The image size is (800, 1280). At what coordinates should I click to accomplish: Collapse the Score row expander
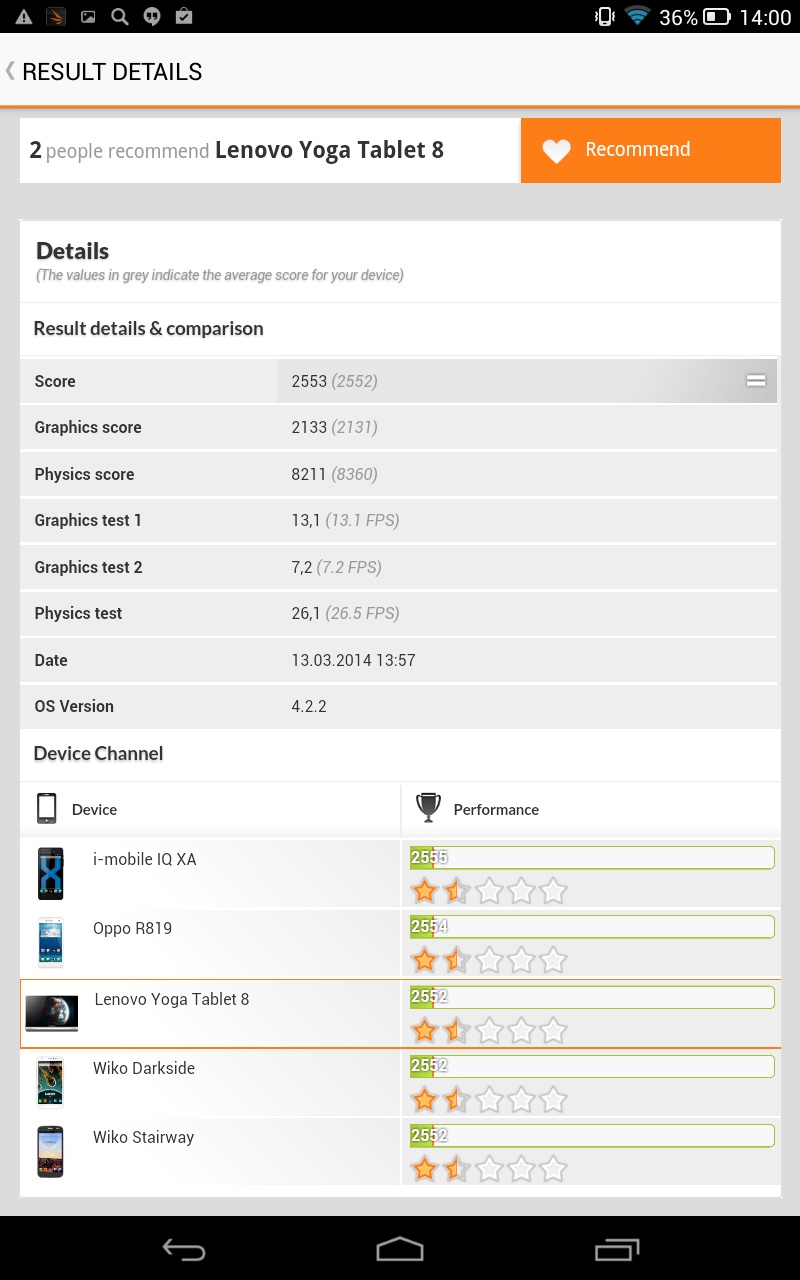click(755, 381)
